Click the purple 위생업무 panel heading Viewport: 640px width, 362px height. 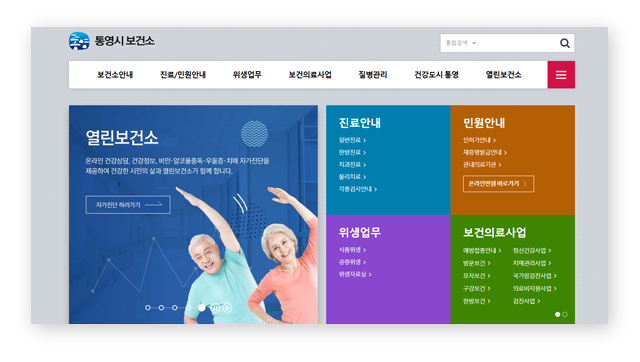pos(360,233)
